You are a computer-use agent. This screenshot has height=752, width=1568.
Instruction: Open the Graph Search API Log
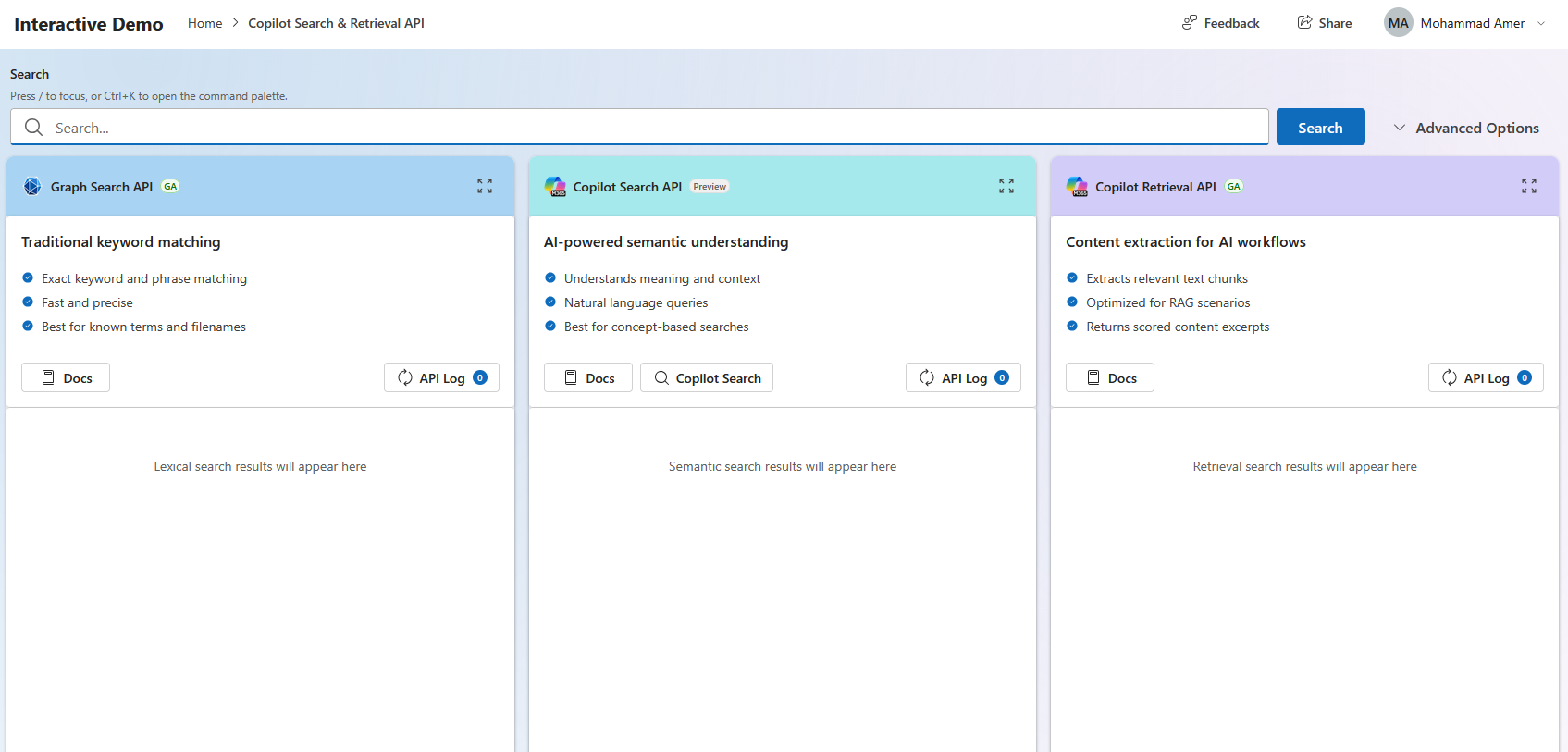[x=441, y=377]
